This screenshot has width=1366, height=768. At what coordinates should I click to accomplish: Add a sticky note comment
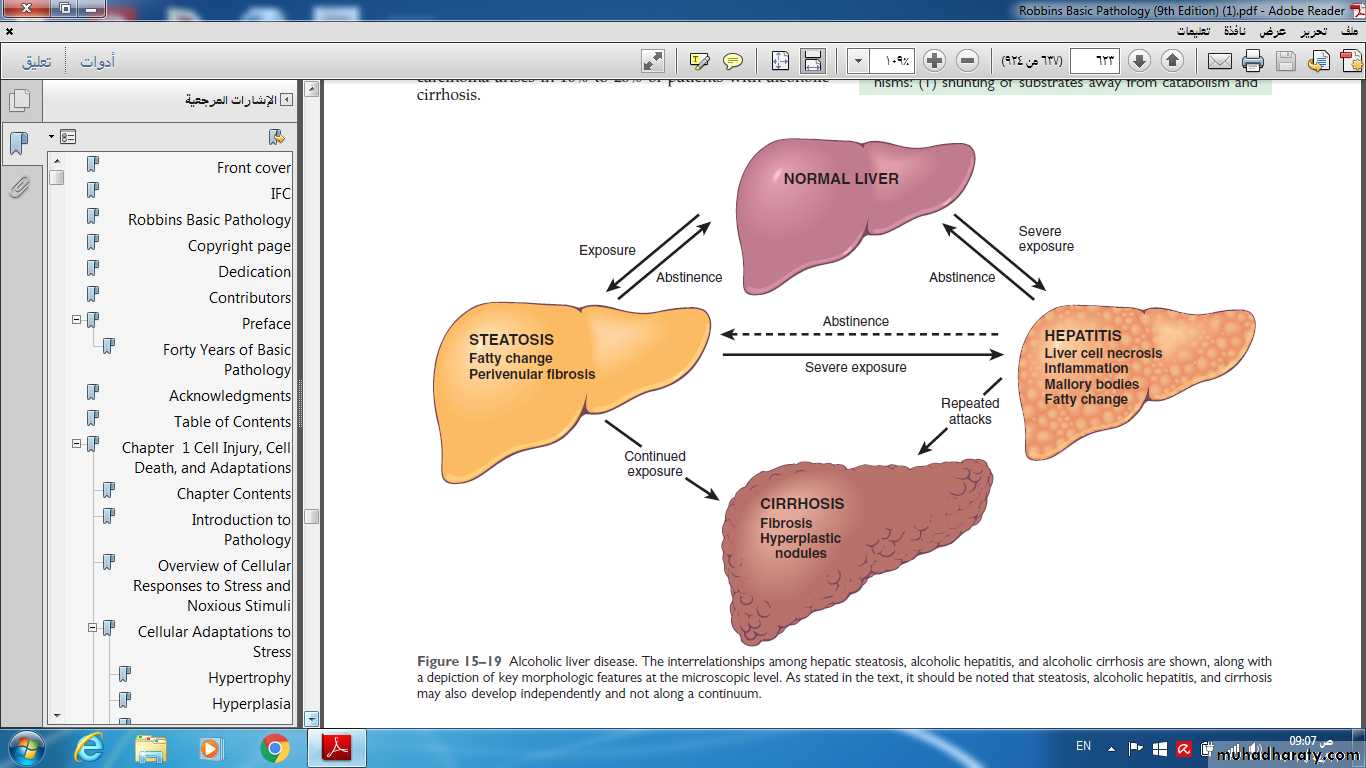coord(733,61)
